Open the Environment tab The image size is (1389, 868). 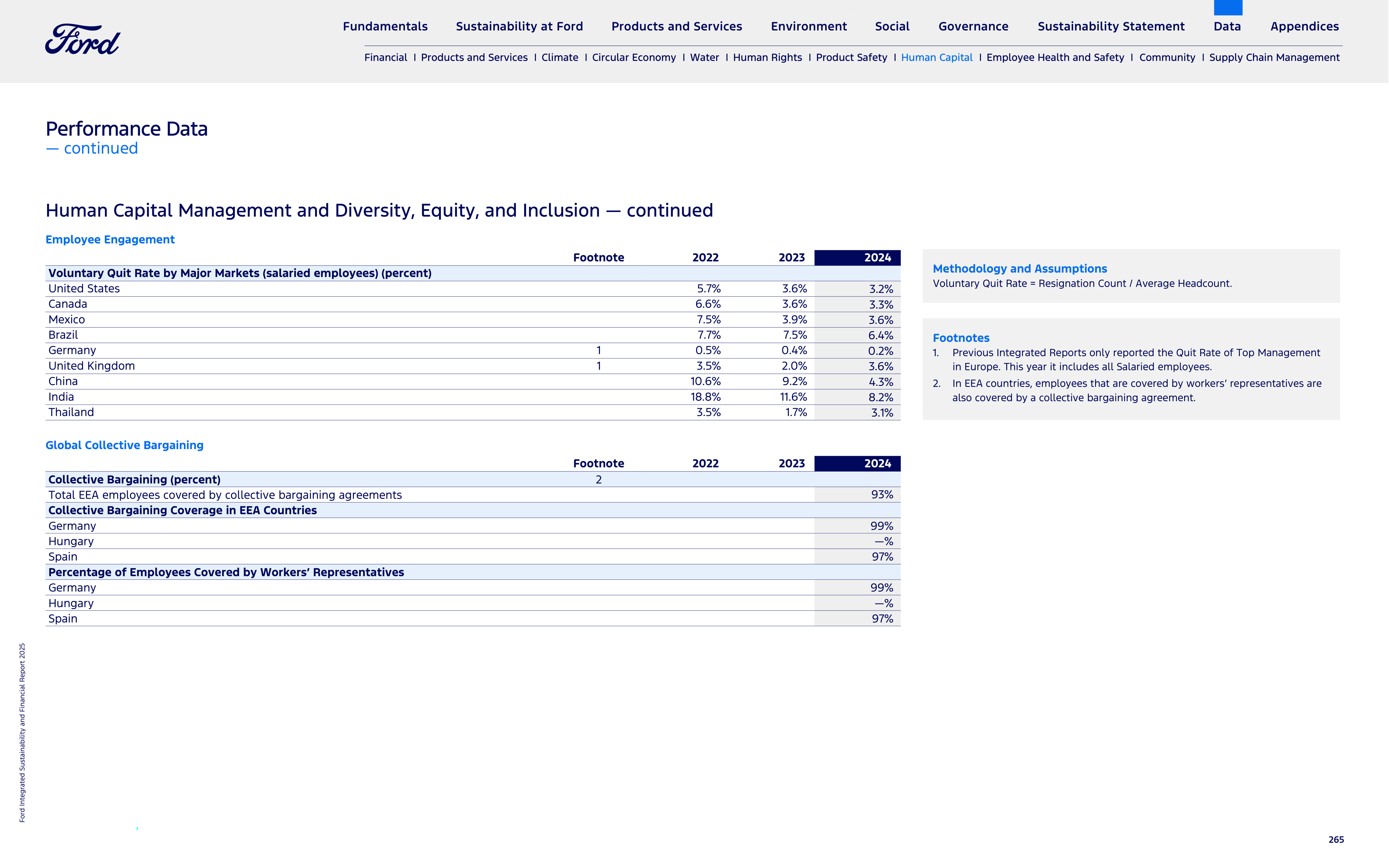tap(809, 26)
